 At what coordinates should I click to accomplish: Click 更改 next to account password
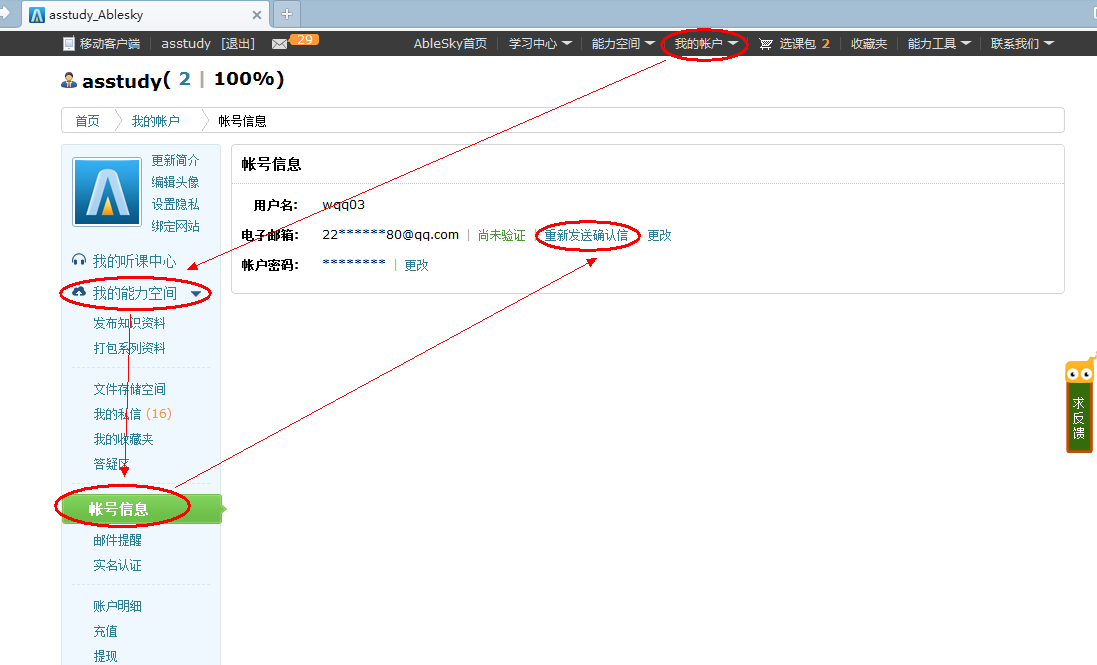pos(416,265)
